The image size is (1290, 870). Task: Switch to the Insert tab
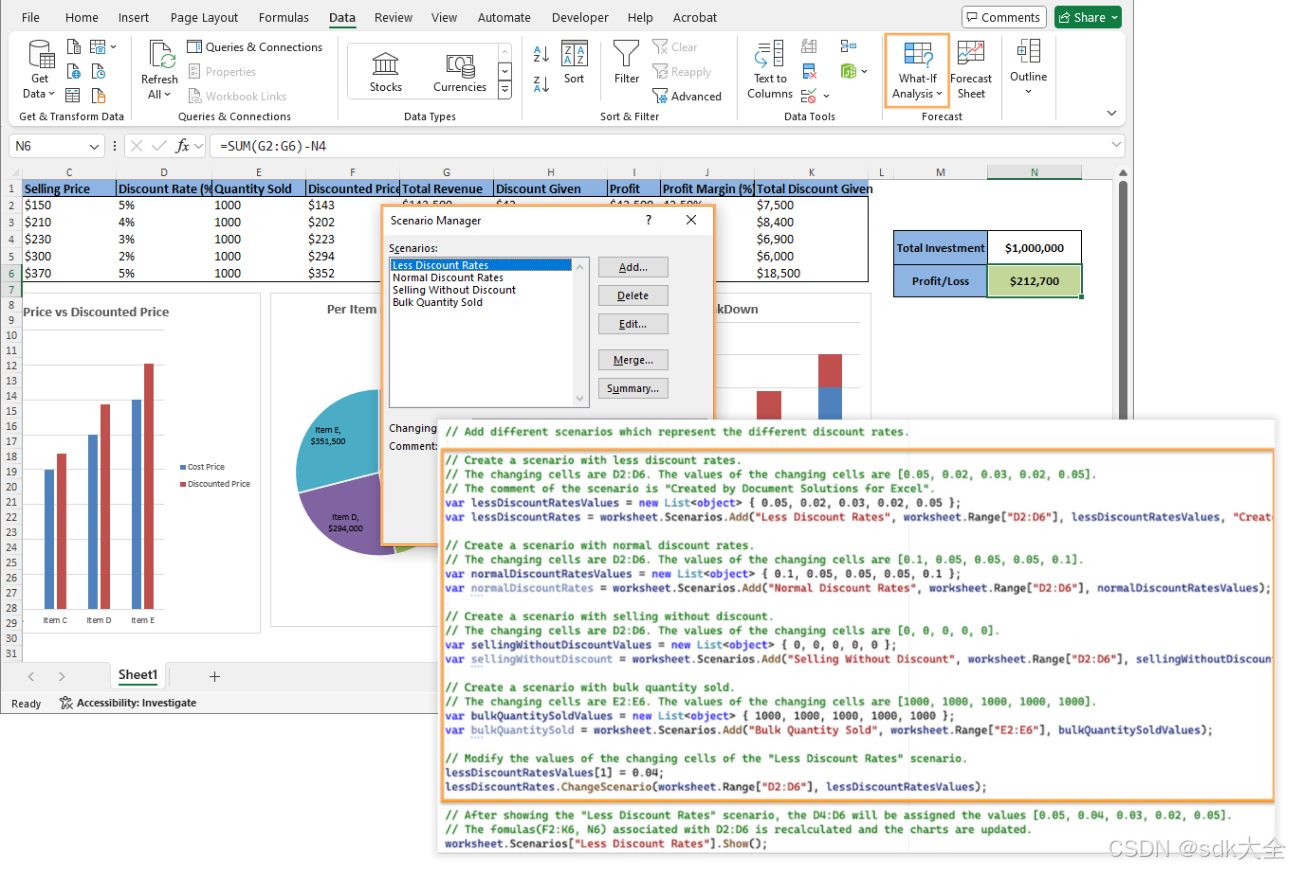pyautogui.click(x=134, y=17)
